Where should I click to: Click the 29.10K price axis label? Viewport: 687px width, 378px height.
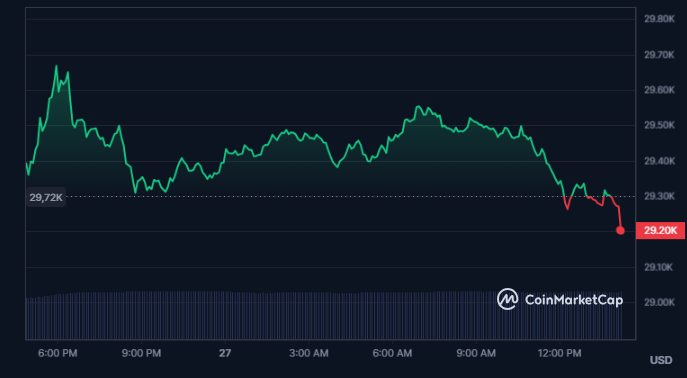tap(659, 267)
